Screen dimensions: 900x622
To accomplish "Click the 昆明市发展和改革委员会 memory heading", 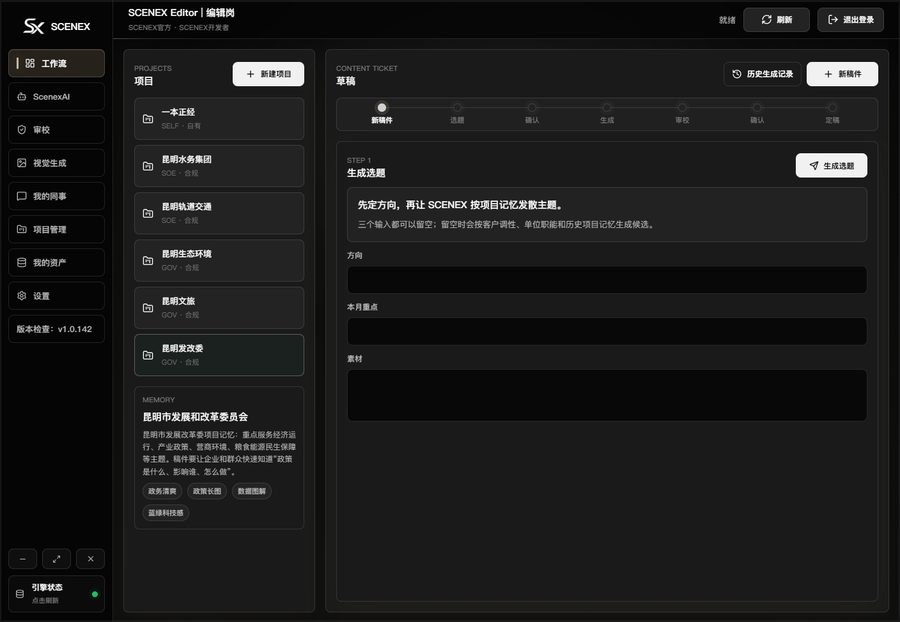I will 195,417.
